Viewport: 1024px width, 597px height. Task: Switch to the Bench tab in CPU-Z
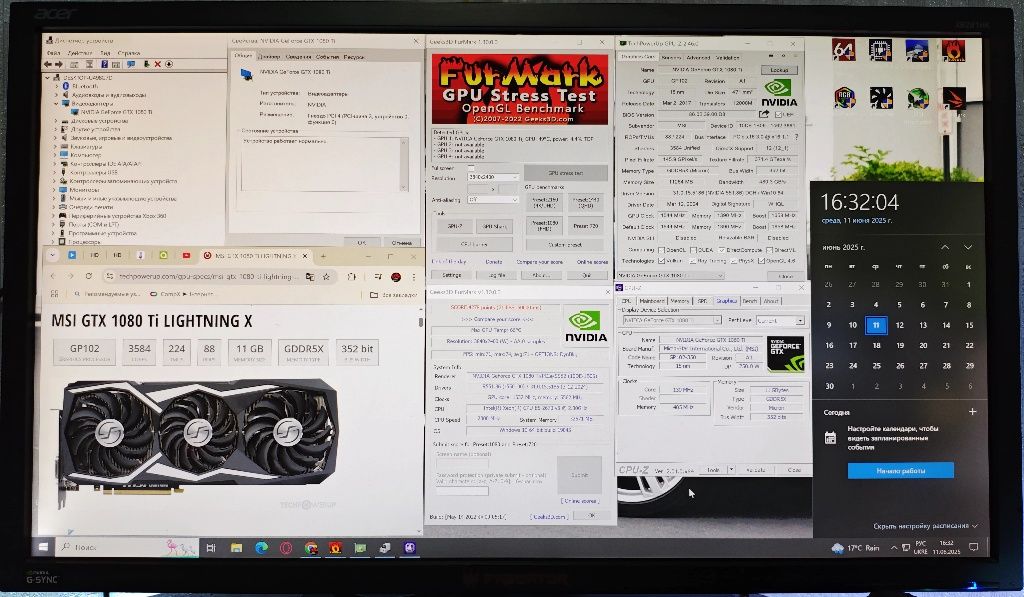750,301
